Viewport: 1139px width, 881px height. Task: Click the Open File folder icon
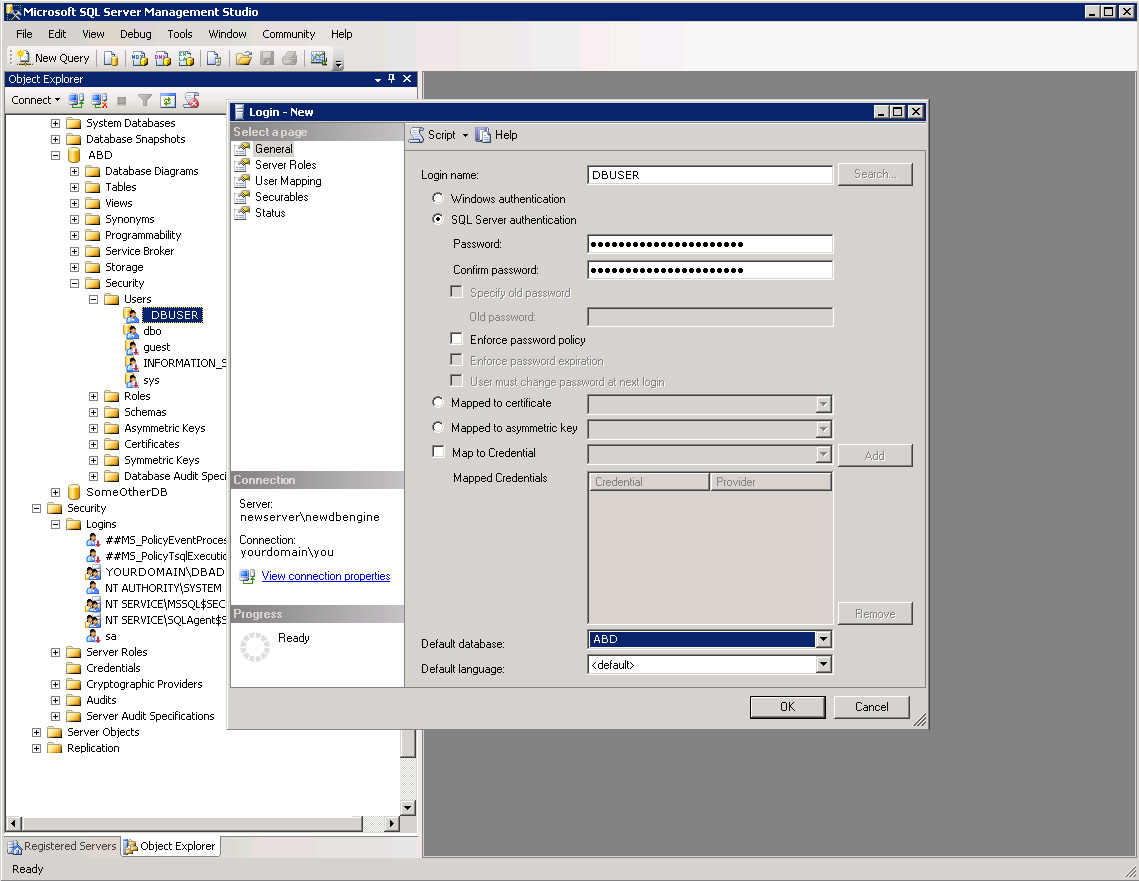pos(244,58)
